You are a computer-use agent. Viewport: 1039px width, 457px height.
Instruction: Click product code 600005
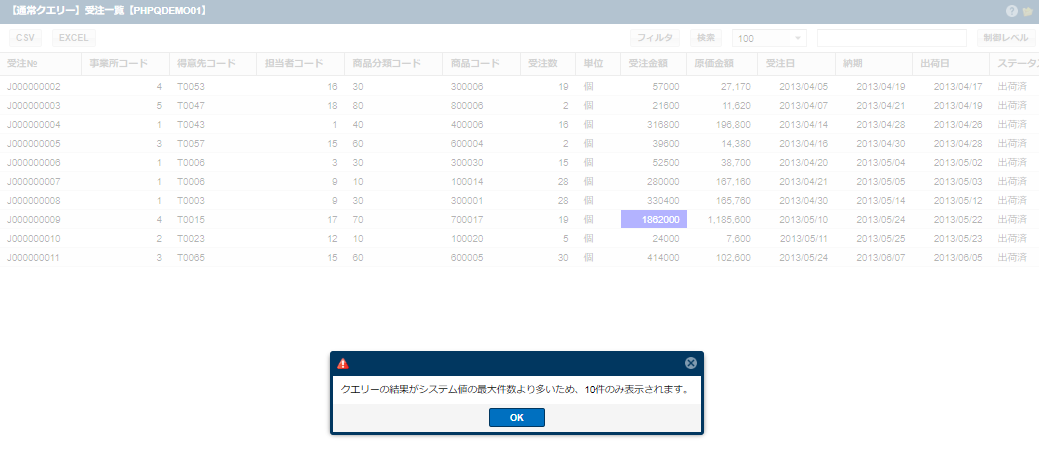[467, 258]
